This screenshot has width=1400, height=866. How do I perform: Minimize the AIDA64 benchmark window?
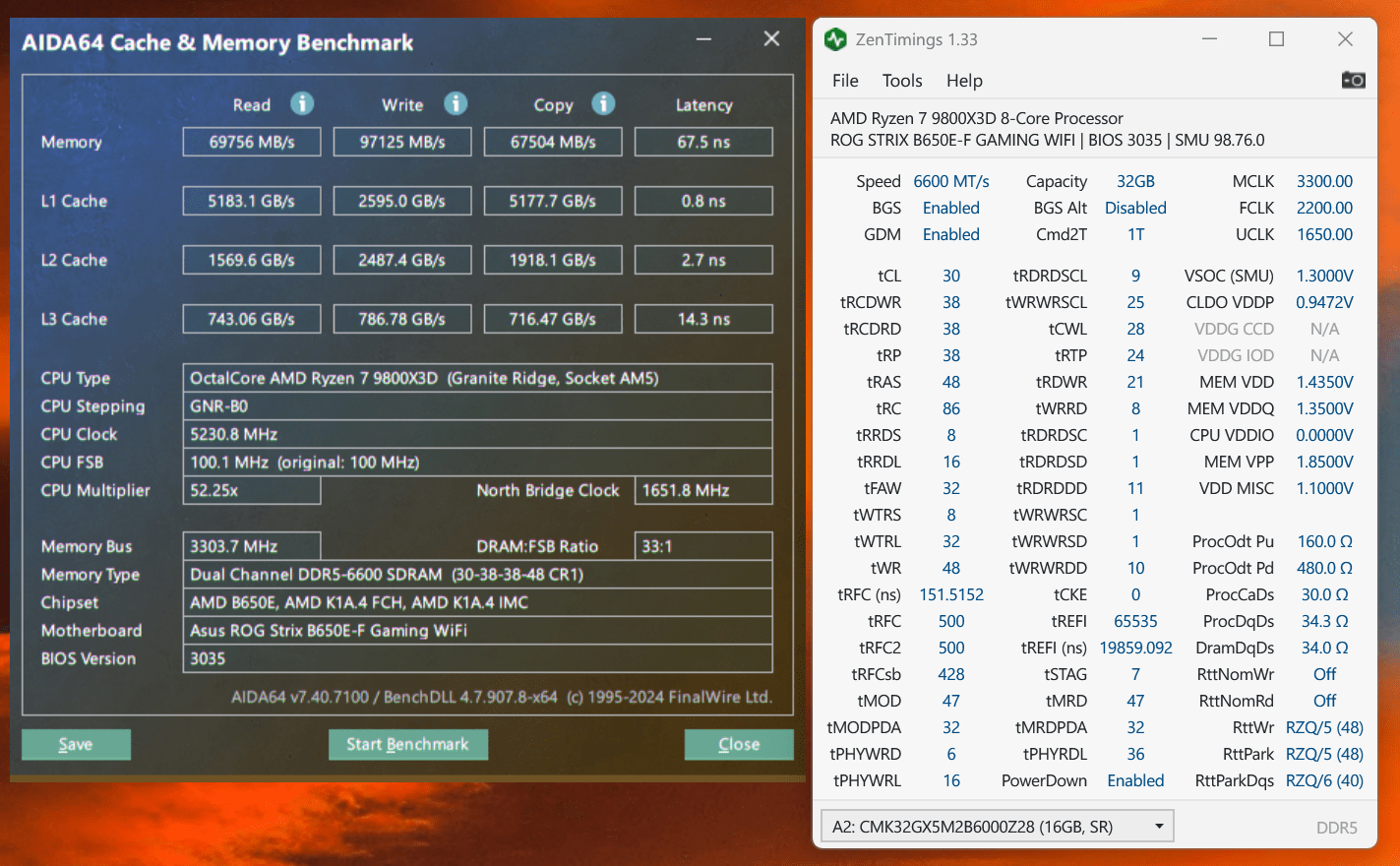(x=704, y=39)
